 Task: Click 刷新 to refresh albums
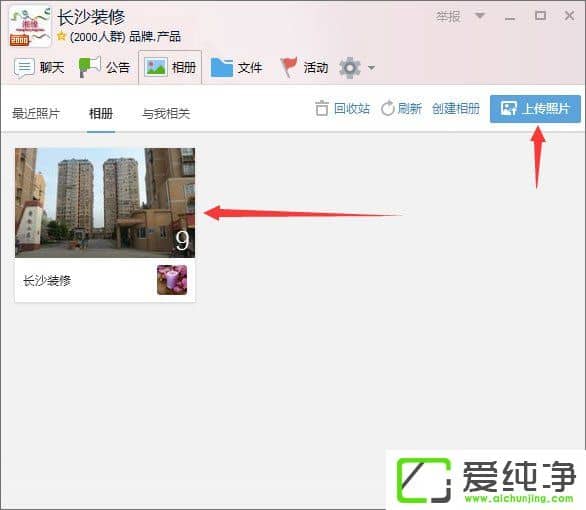pyautogui.click(x=401, y=109)
